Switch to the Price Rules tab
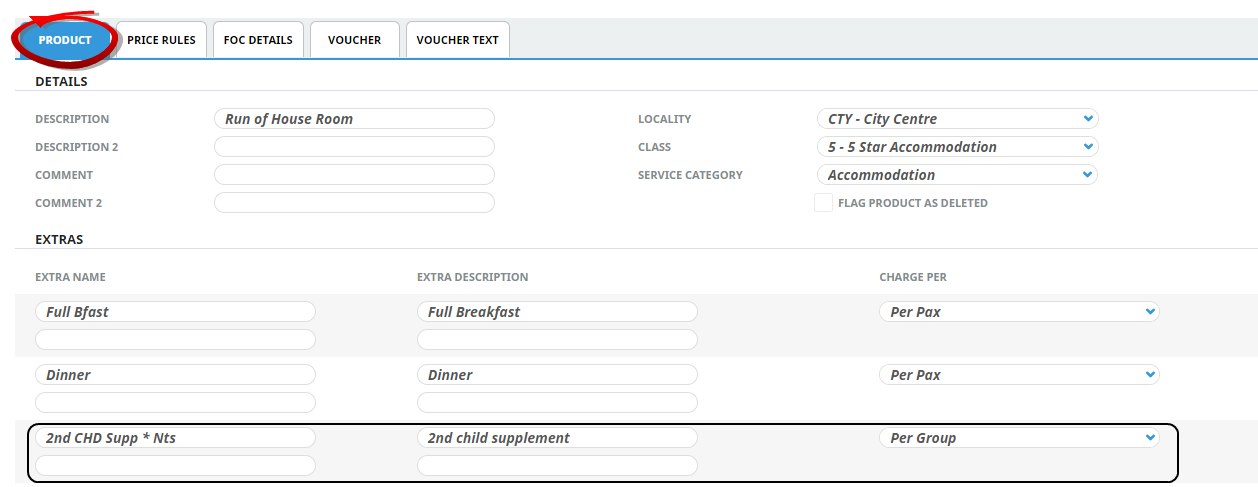Image resolution: width=1258 pixels, height=487 pixels. 161,40
